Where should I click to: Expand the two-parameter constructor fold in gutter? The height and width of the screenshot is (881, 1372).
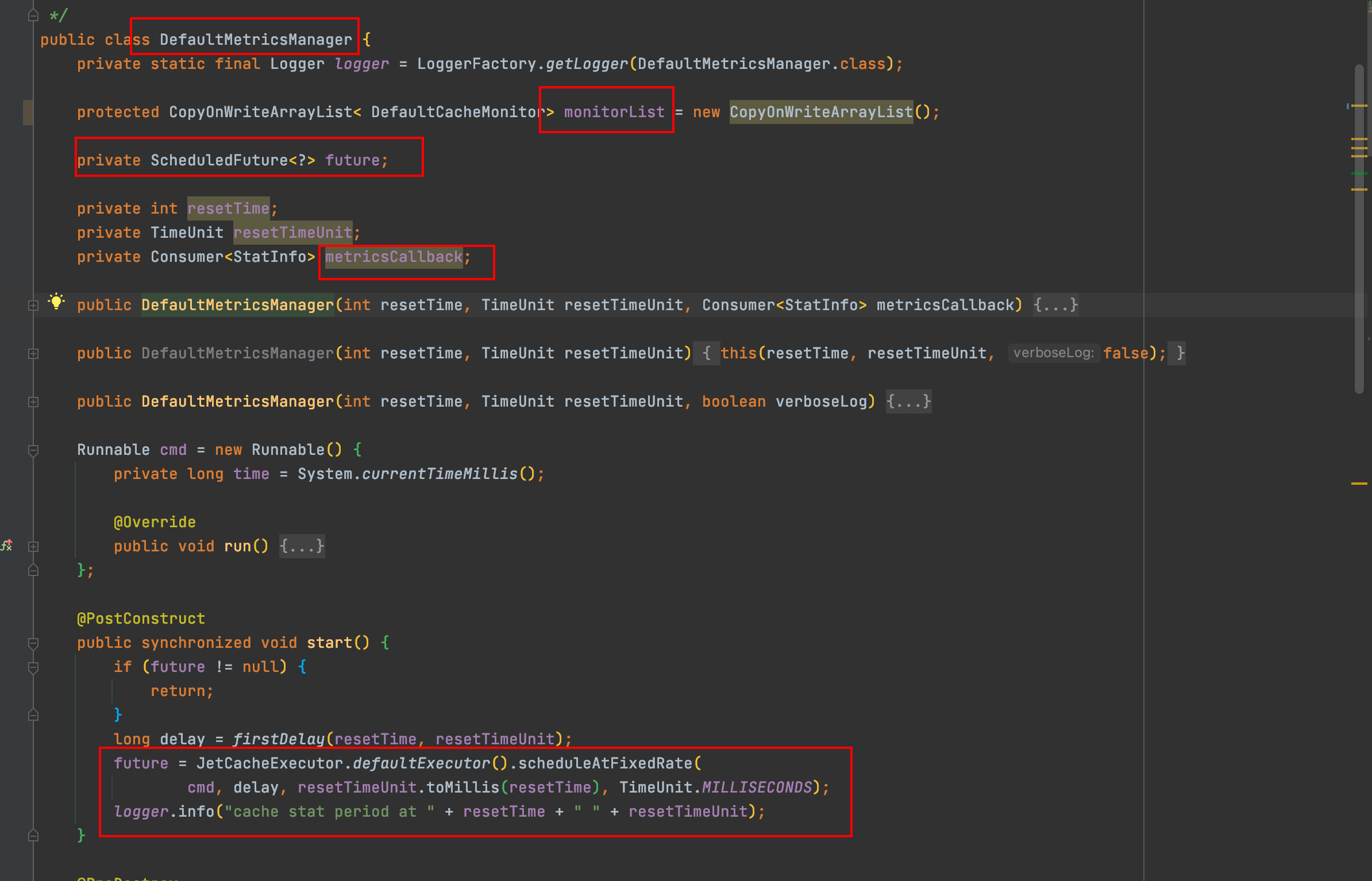(33, 354)
